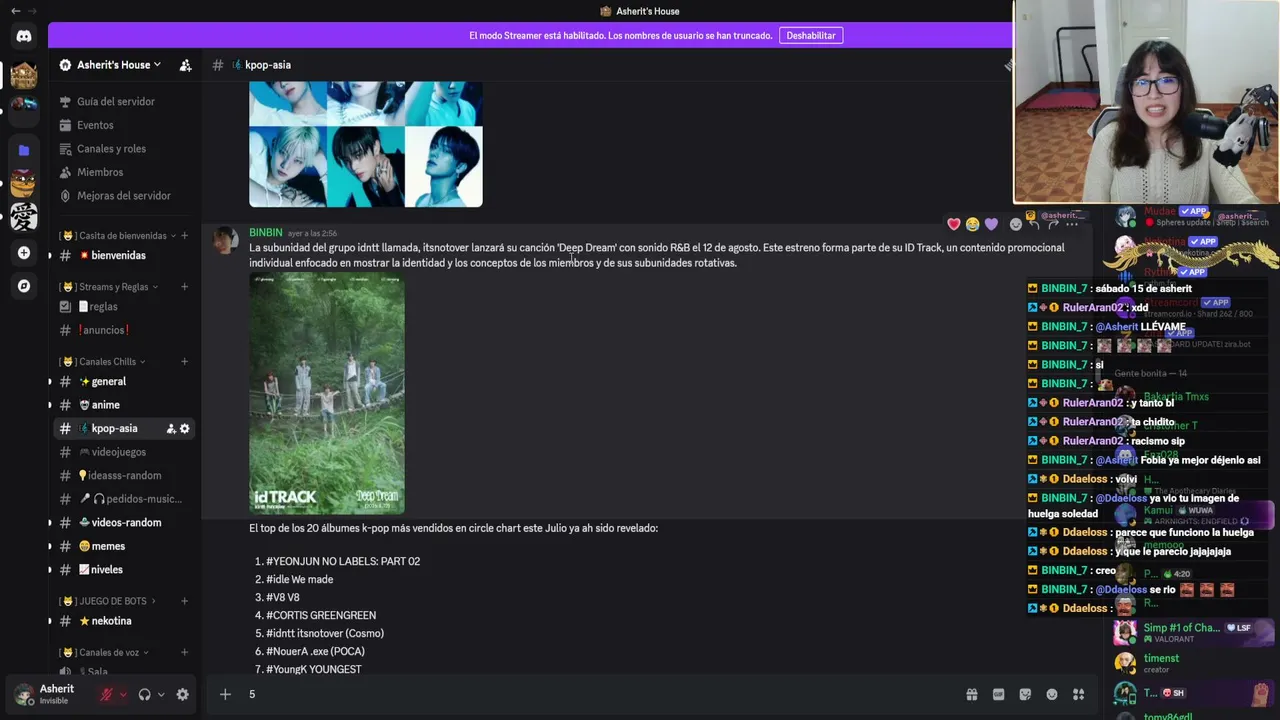The width and height of the screenshot is (1280, 720).
Task: Open apps launcher in message bar
Action: click(x=1078, y=694)
